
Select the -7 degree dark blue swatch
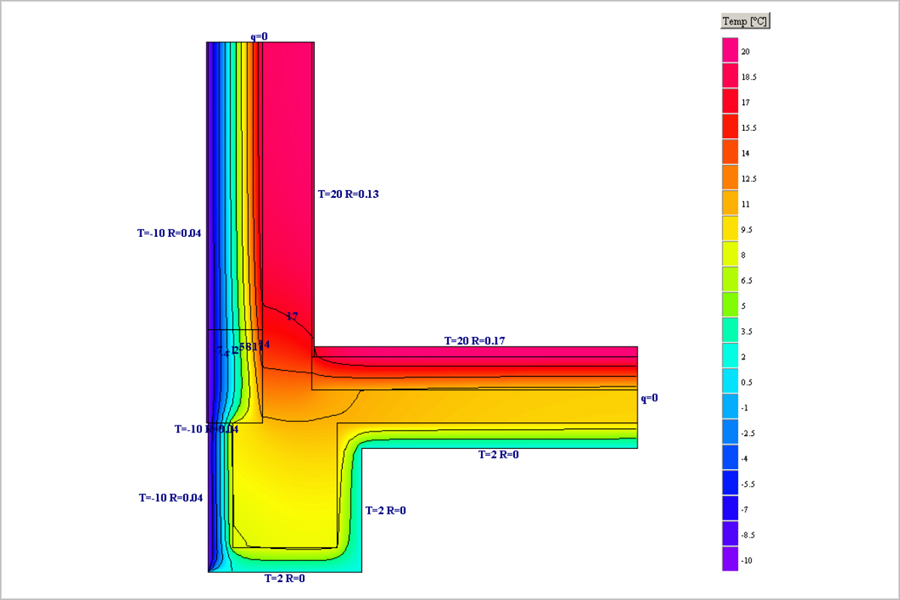(x=730, y=509)
